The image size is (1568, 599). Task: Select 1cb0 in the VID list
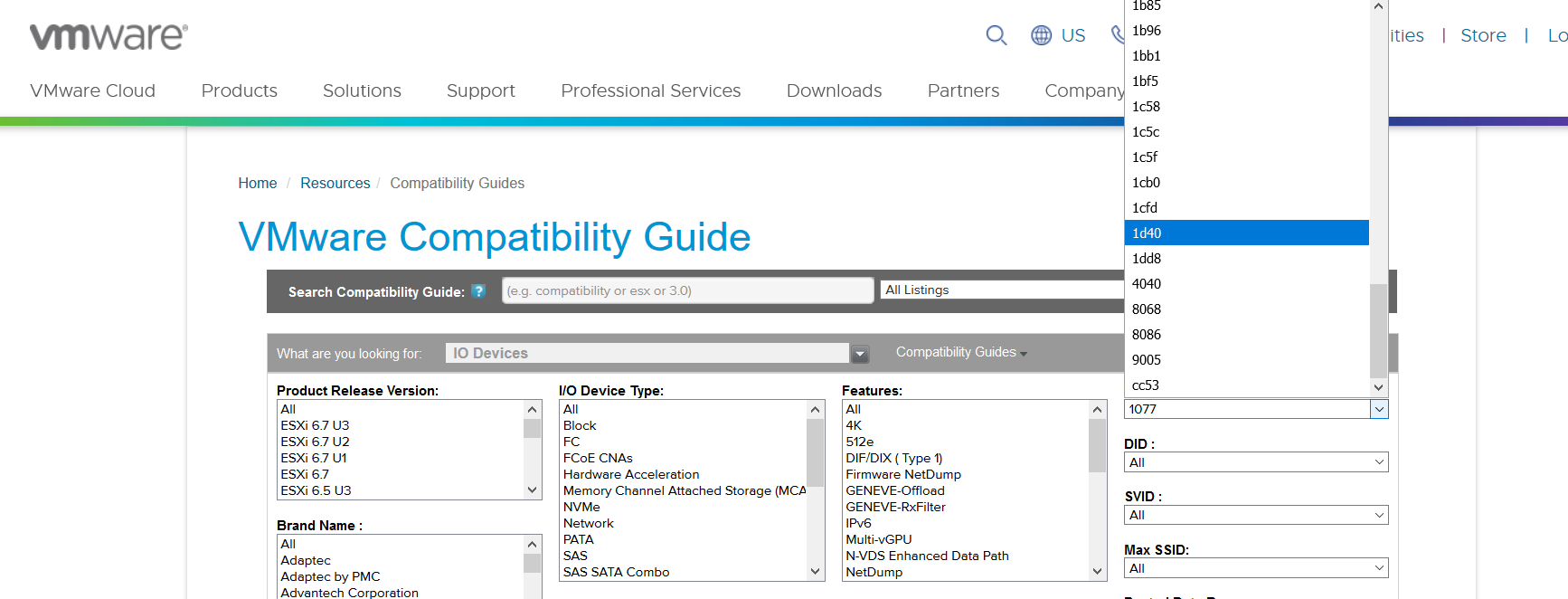(1247, 182)
